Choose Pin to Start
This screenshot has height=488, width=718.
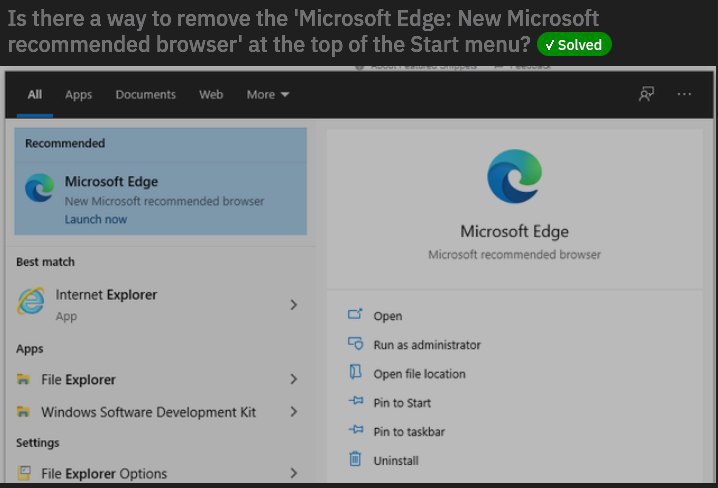402,403
